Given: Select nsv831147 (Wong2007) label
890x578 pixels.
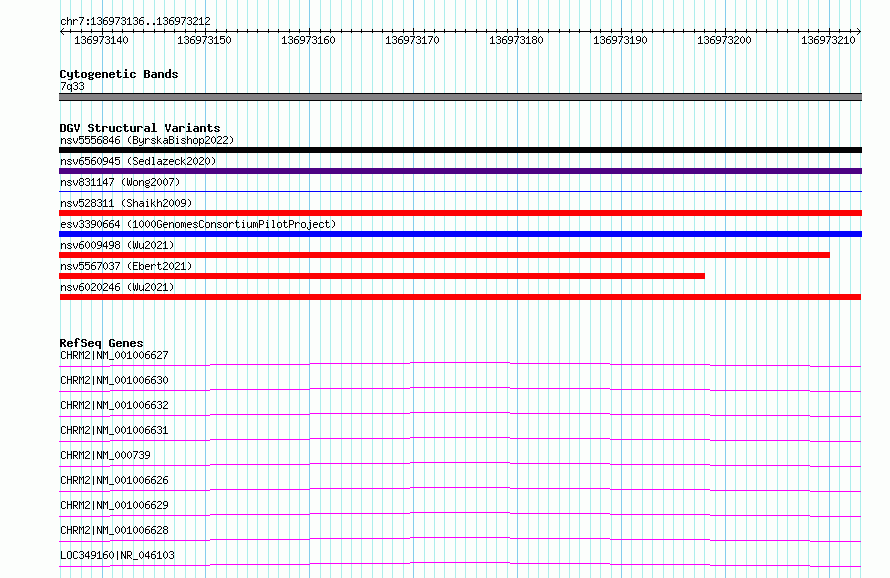Looking at the screenshot, I should coord(120,182).
